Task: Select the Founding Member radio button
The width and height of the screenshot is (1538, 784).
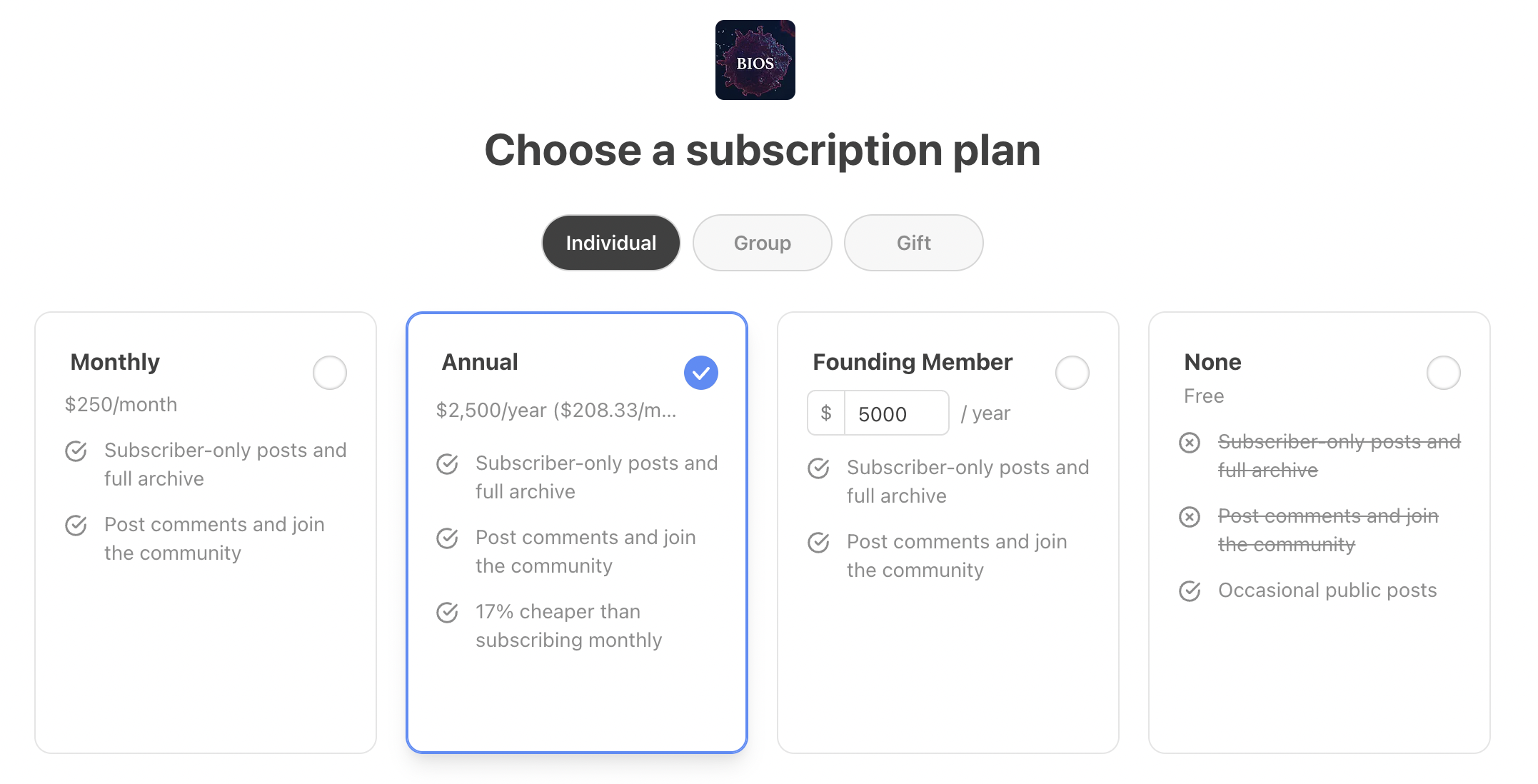Action: (1072, 372)
